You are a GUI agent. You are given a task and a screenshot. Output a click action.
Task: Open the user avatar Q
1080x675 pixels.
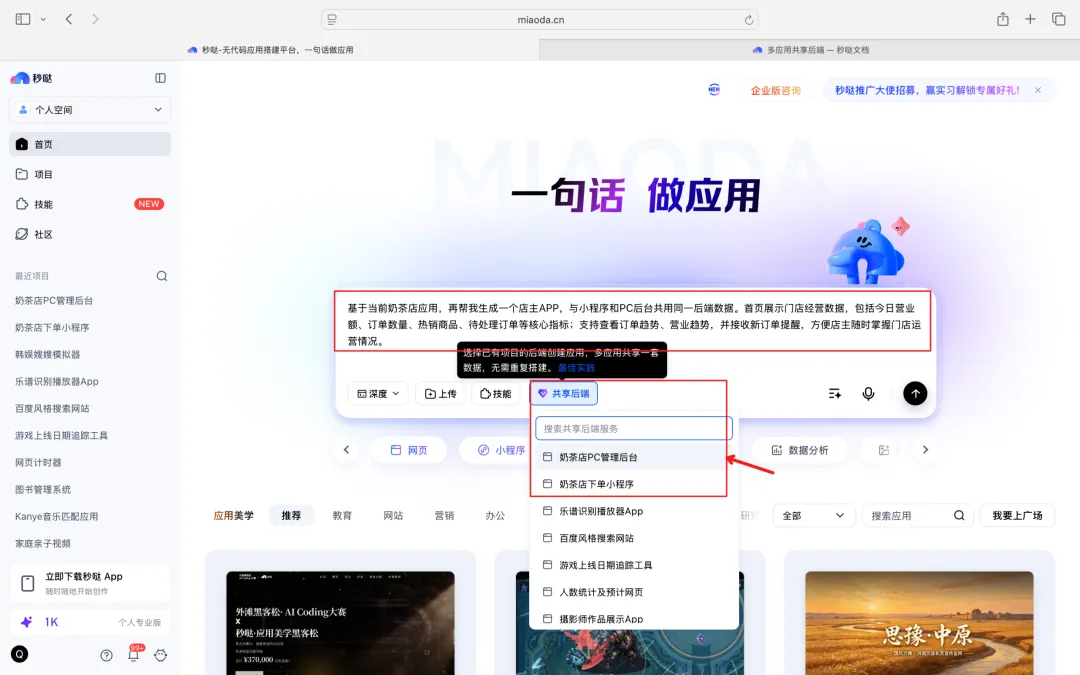tap(19, 654)
